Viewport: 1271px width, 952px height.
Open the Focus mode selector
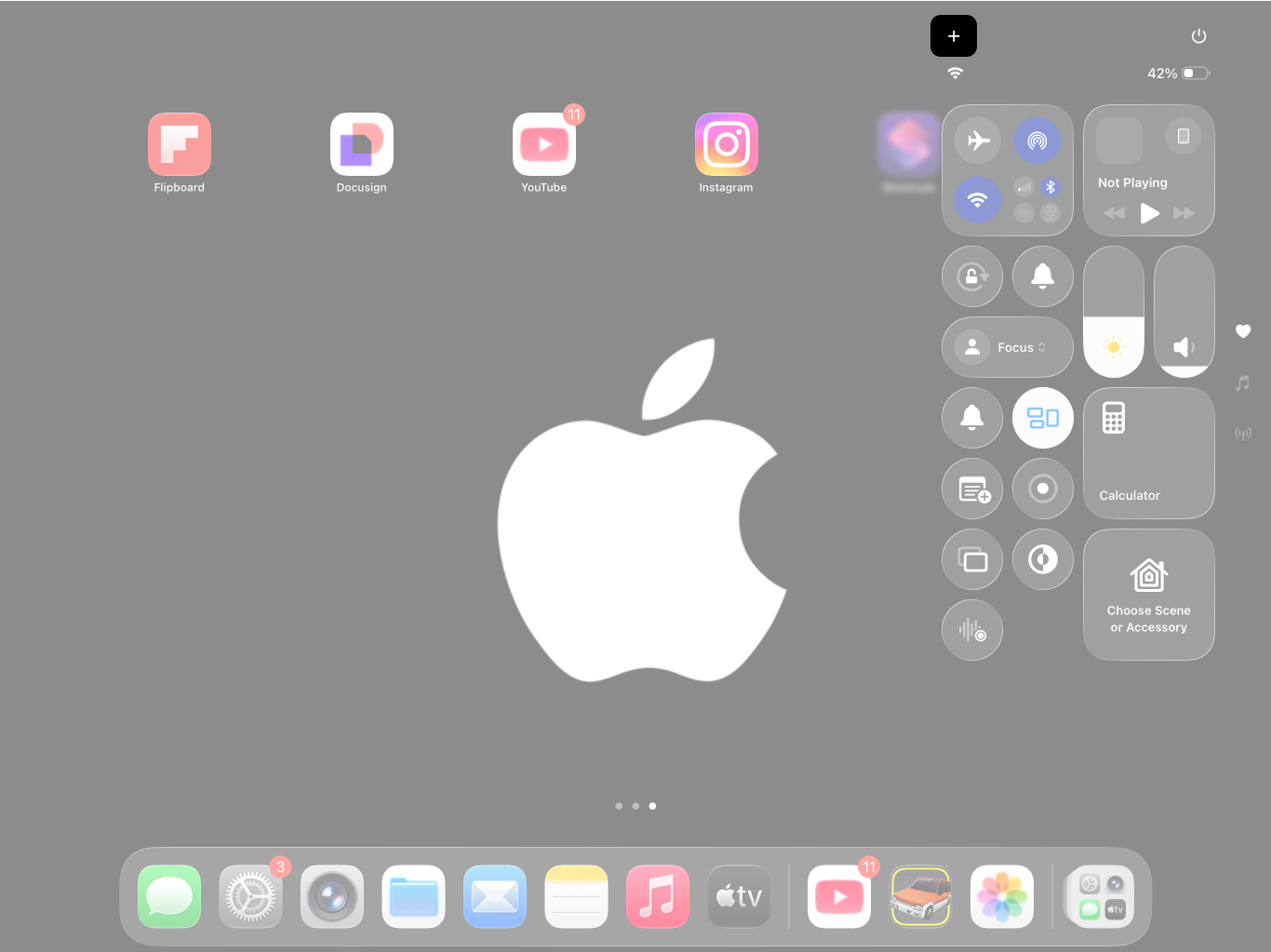point(1008,346)
